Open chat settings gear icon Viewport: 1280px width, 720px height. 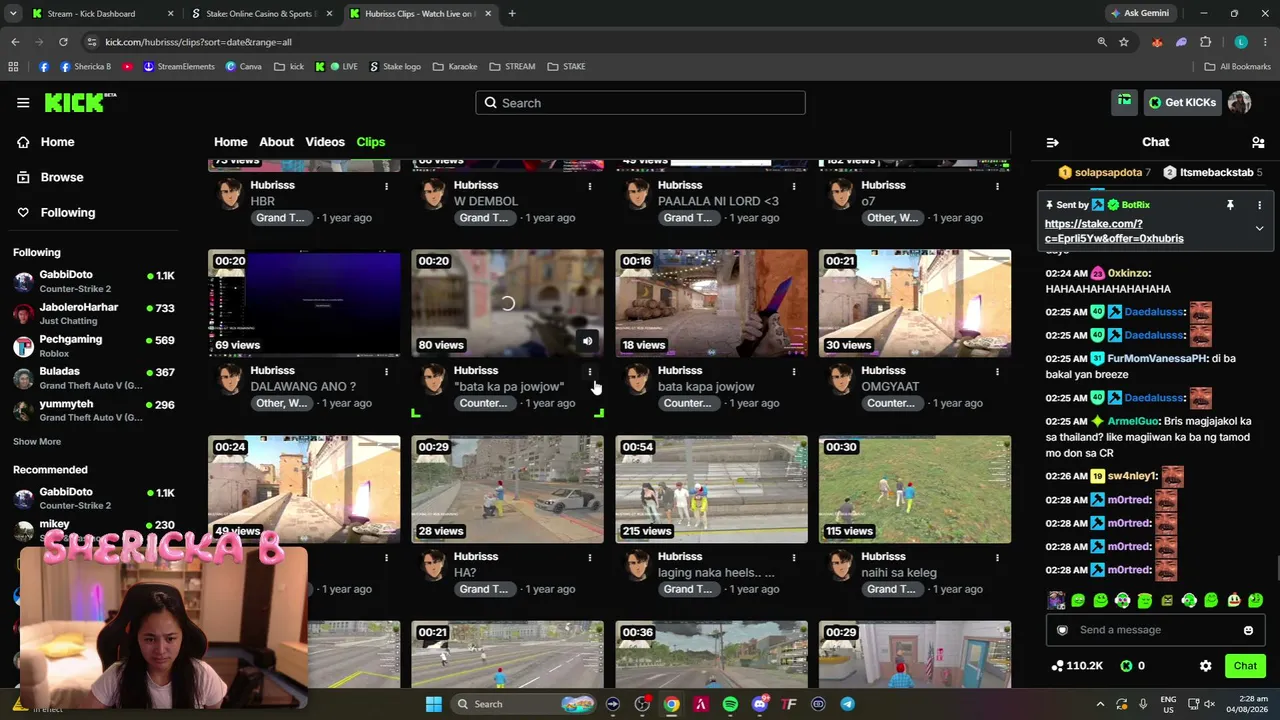click(1206, 666)
